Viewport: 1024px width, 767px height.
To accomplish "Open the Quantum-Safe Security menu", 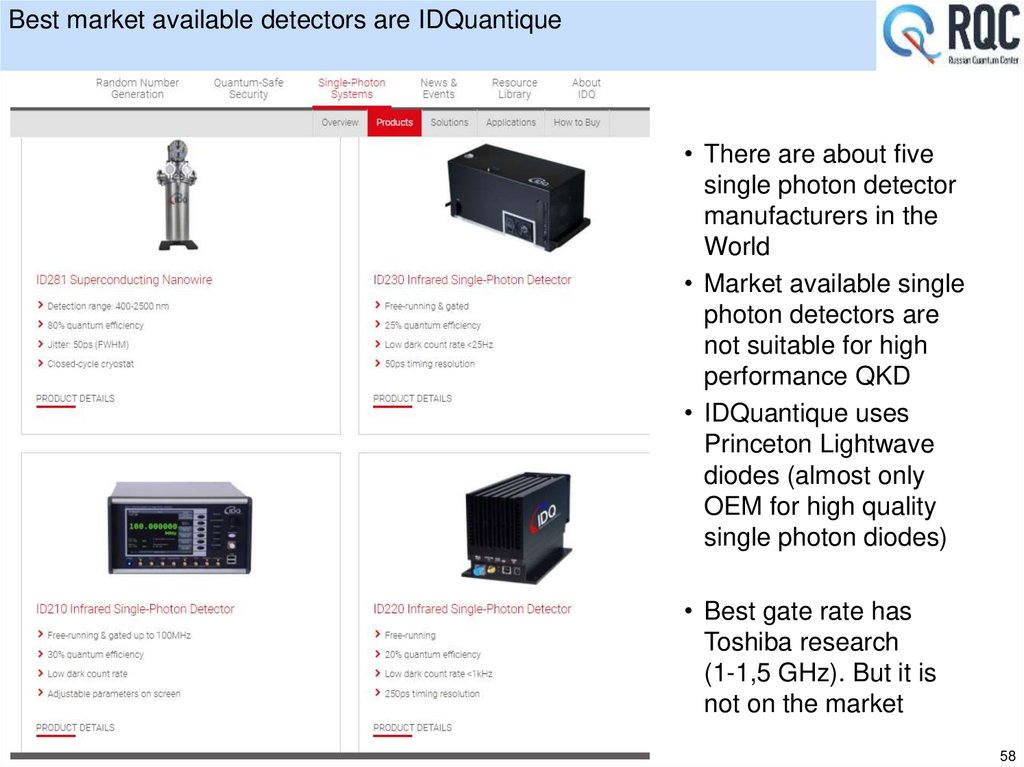I will [248, 88].
